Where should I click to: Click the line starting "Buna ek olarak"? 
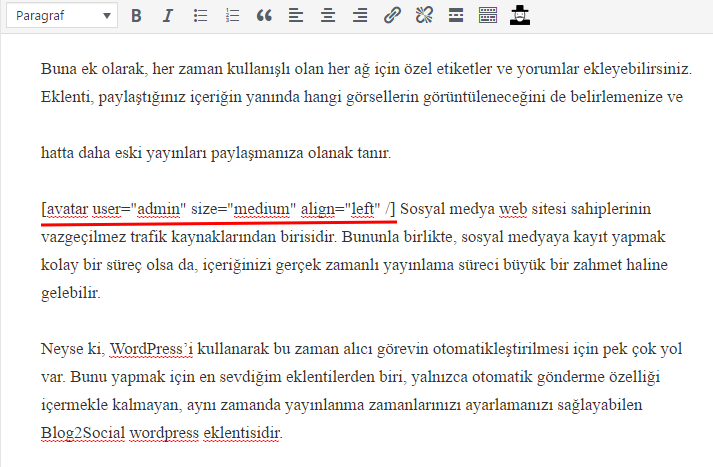tap(367, 69)
